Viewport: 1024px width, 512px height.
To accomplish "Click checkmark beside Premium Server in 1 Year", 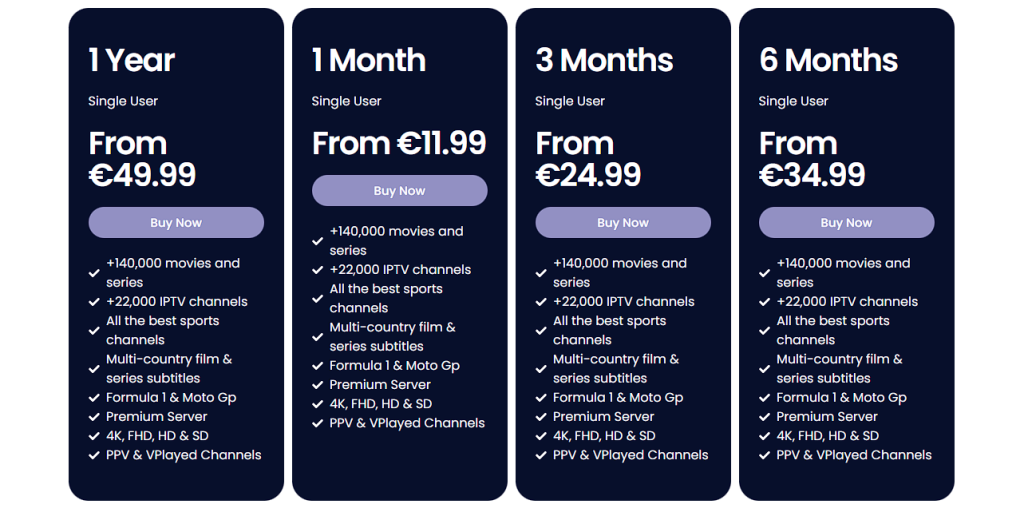I will [95, 417].
